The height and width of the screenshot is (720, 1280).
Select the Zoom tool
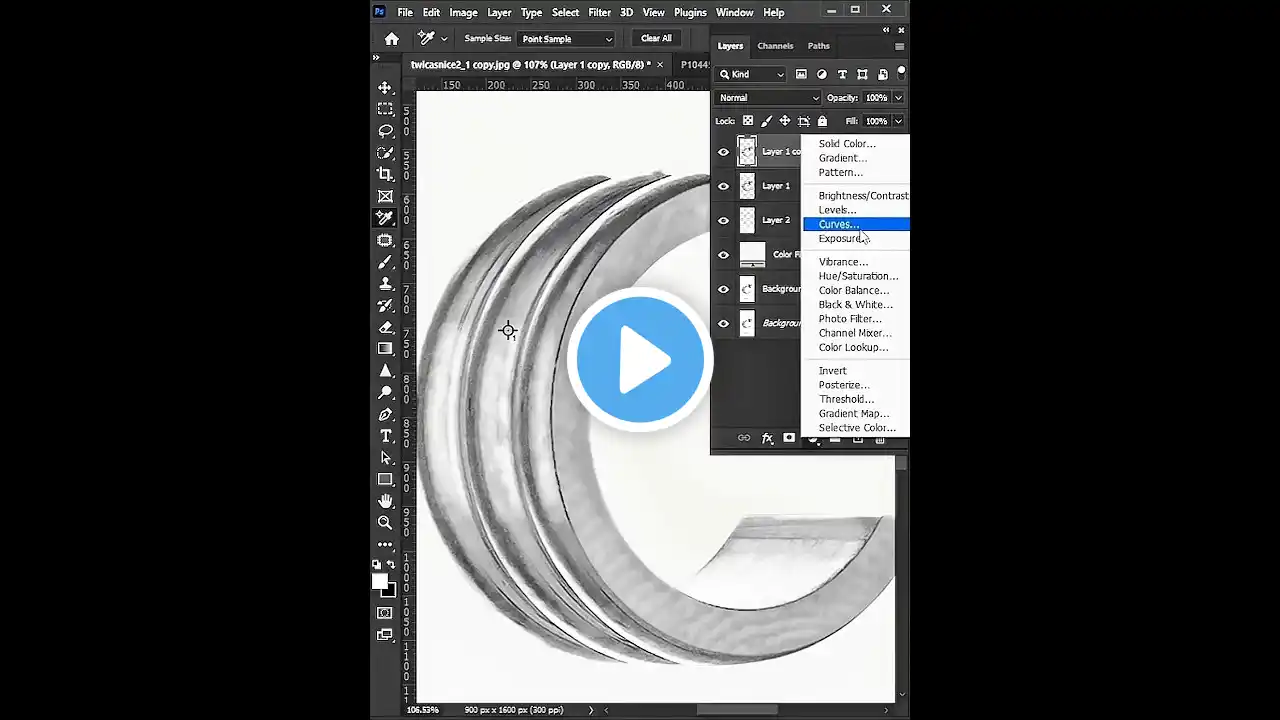point(385,522)
